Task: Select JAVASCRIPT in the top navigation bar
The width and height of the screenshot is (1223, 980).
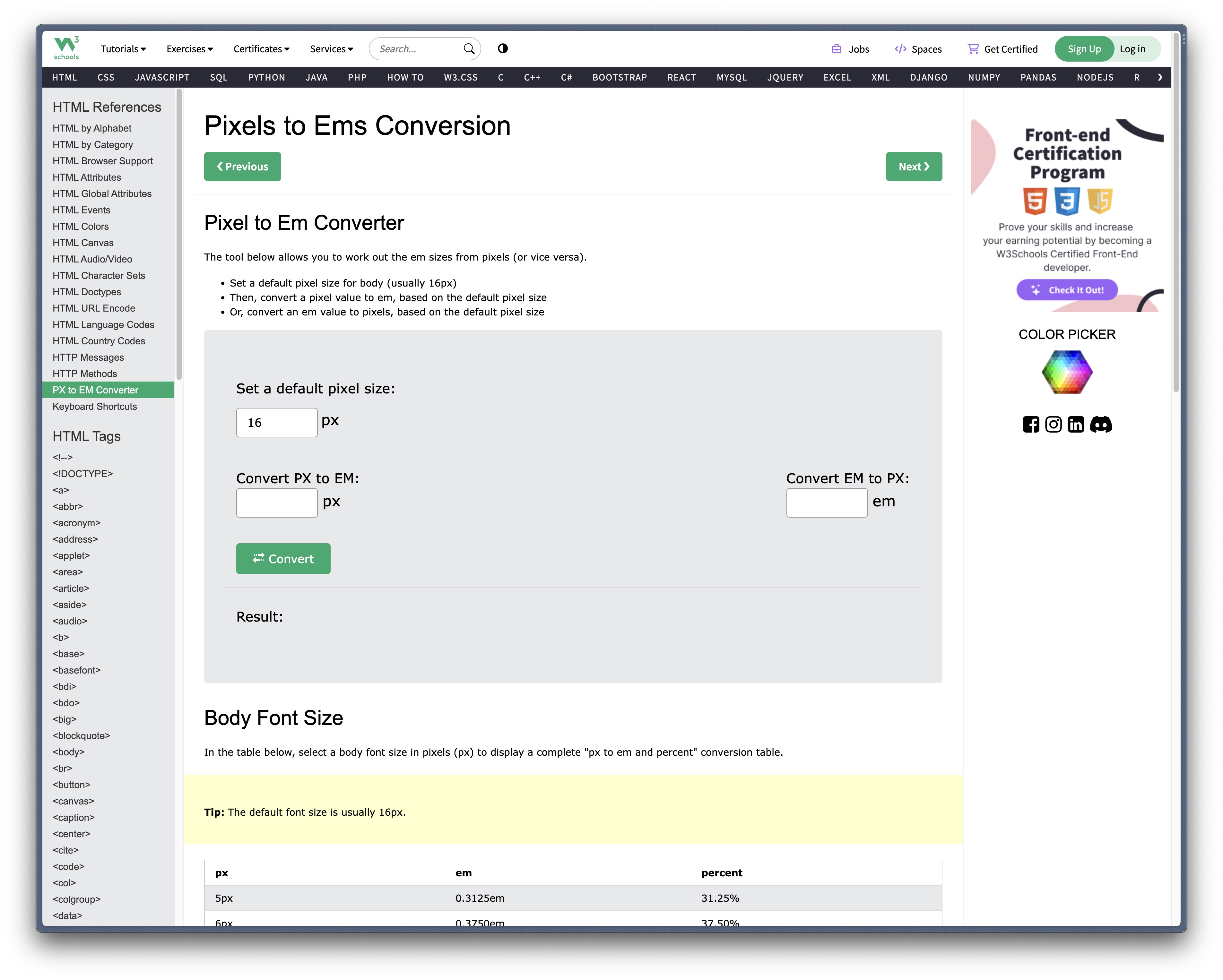Action: click(162, 77)
